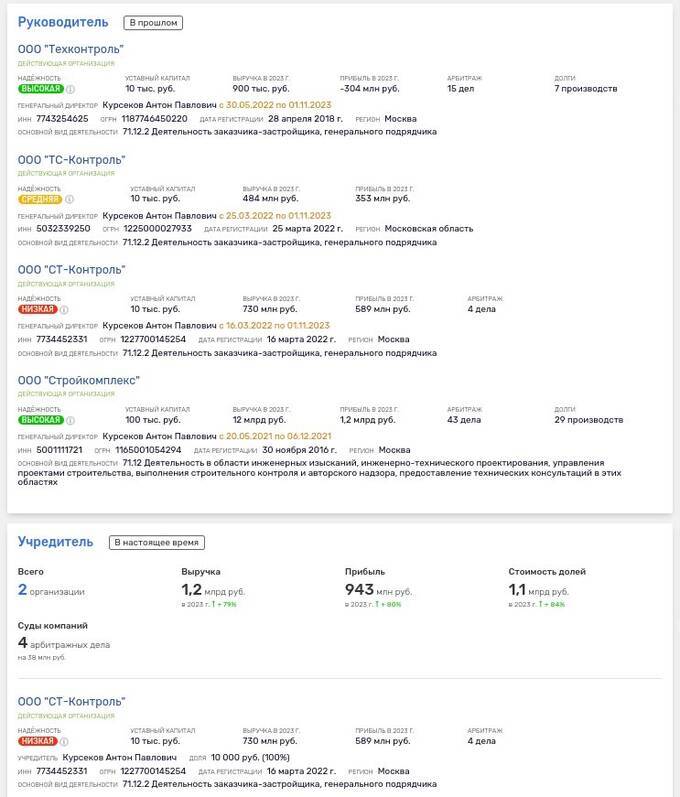This screenshot has height=797, width=680.
Task: Open ООО "Стройкомплекс" company profile
Action: [79, 380]
